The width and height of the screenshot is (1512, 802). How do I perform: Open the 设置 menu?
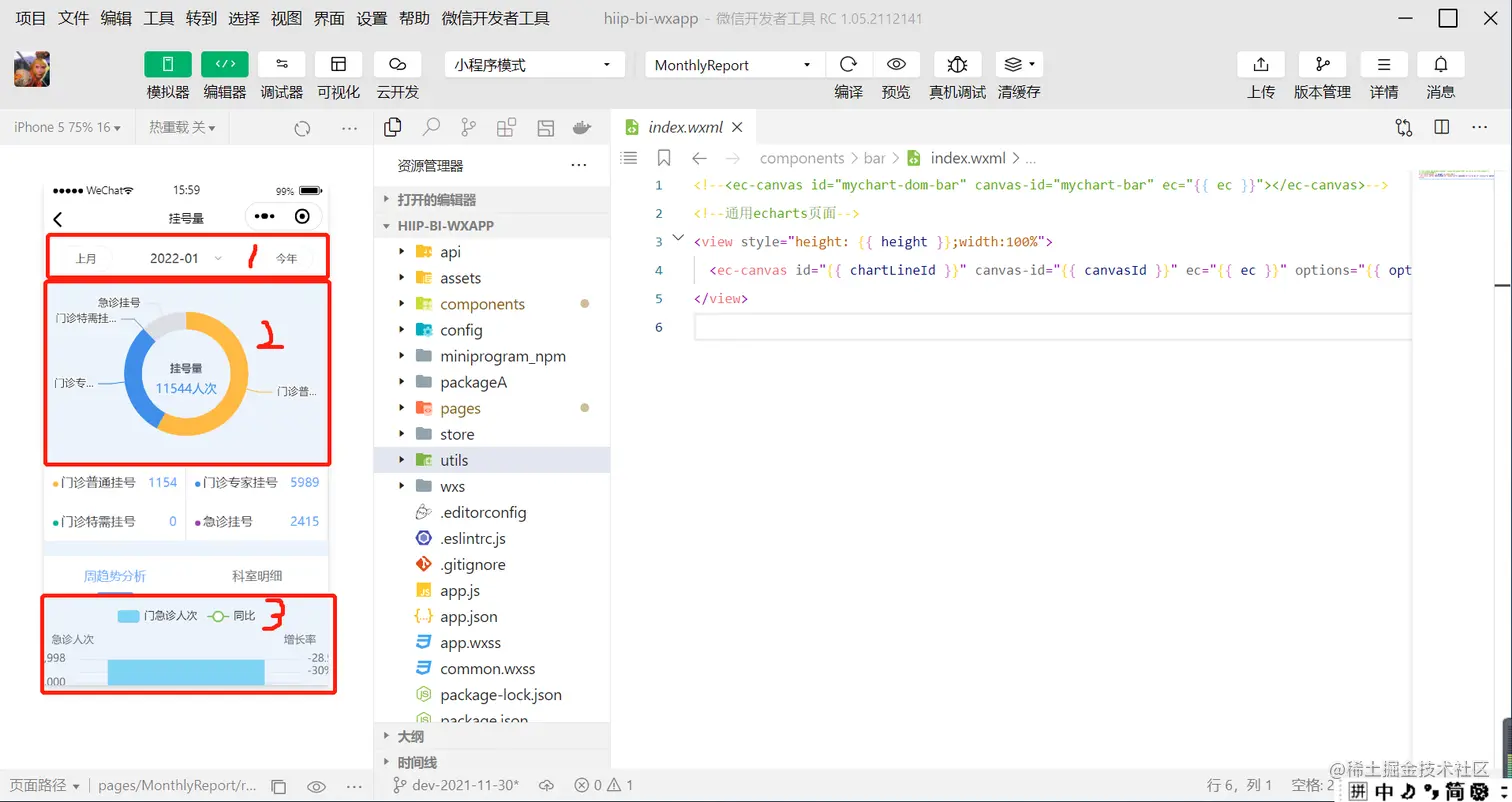coord(372,18)
